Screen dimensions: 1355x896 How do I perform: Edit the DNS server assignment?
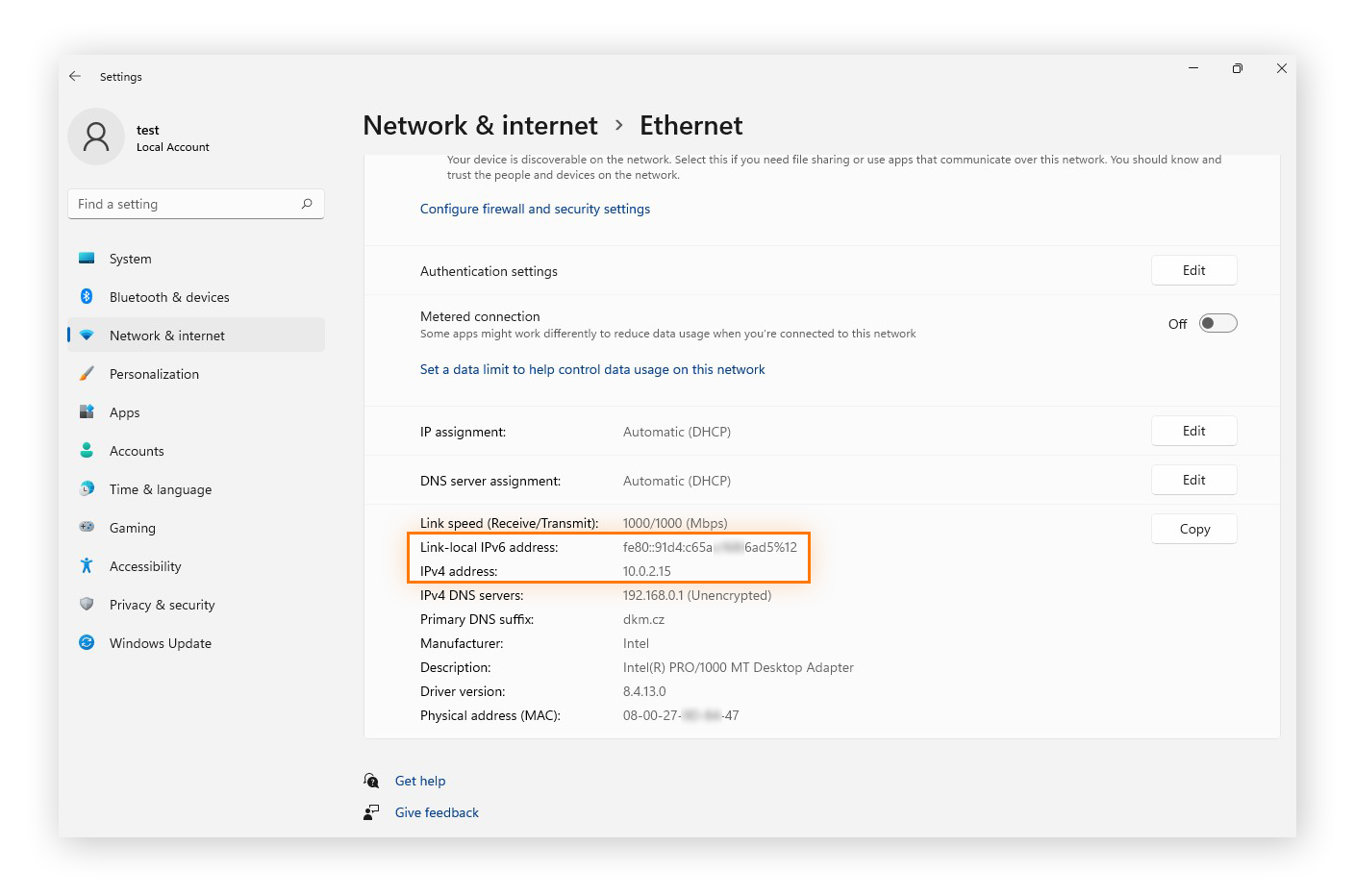click(1193, 481)
